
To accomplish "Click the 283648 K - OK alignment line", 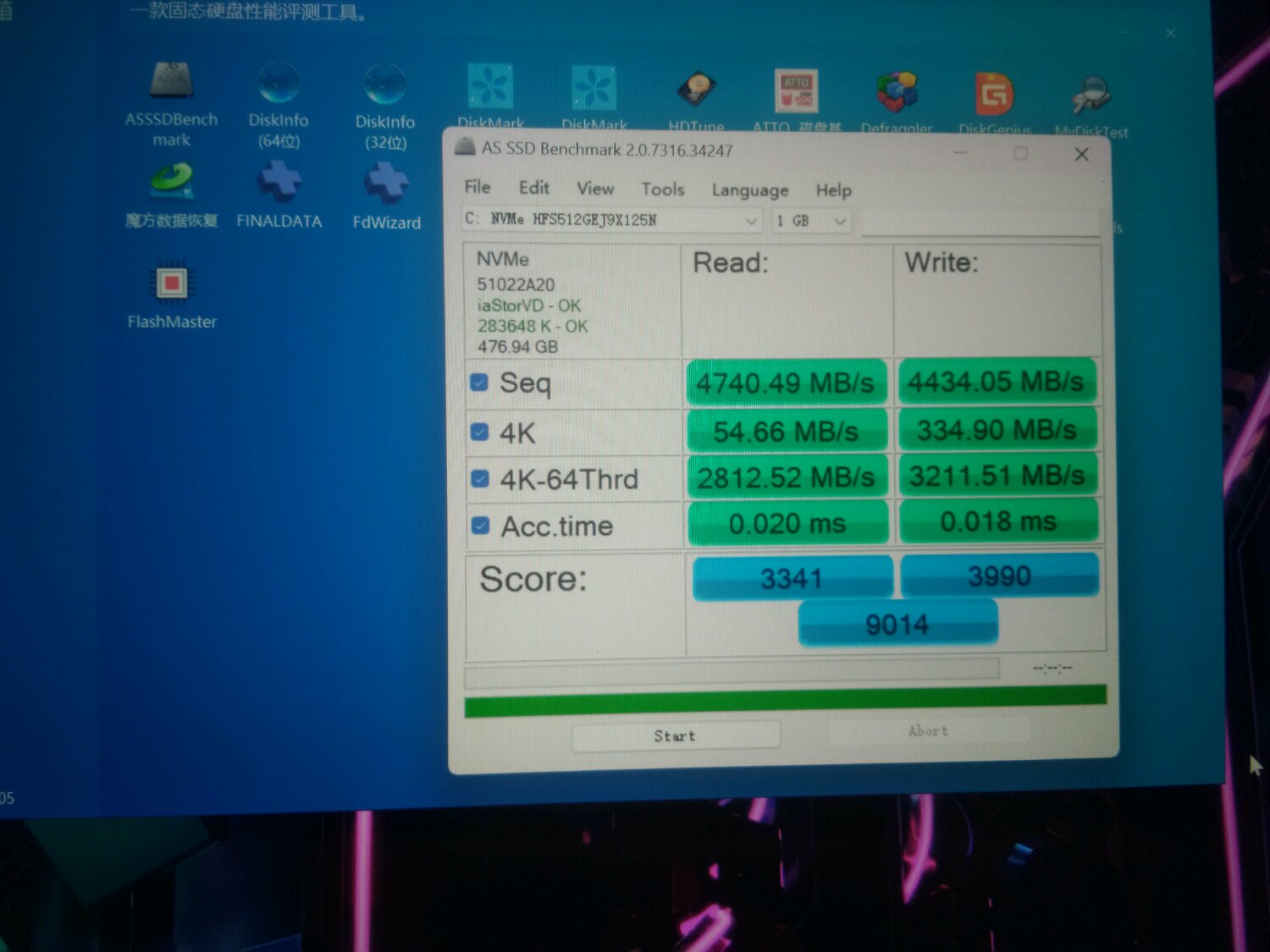I will coord(533,326).
